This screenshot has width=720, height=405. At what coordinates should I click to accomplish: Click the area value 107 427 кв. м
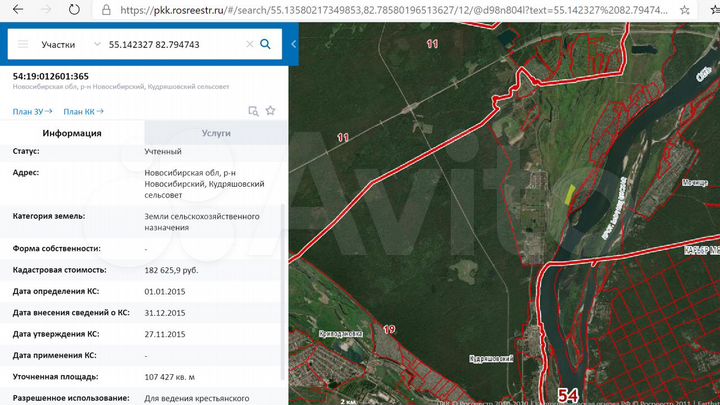[x=169, y=377]
